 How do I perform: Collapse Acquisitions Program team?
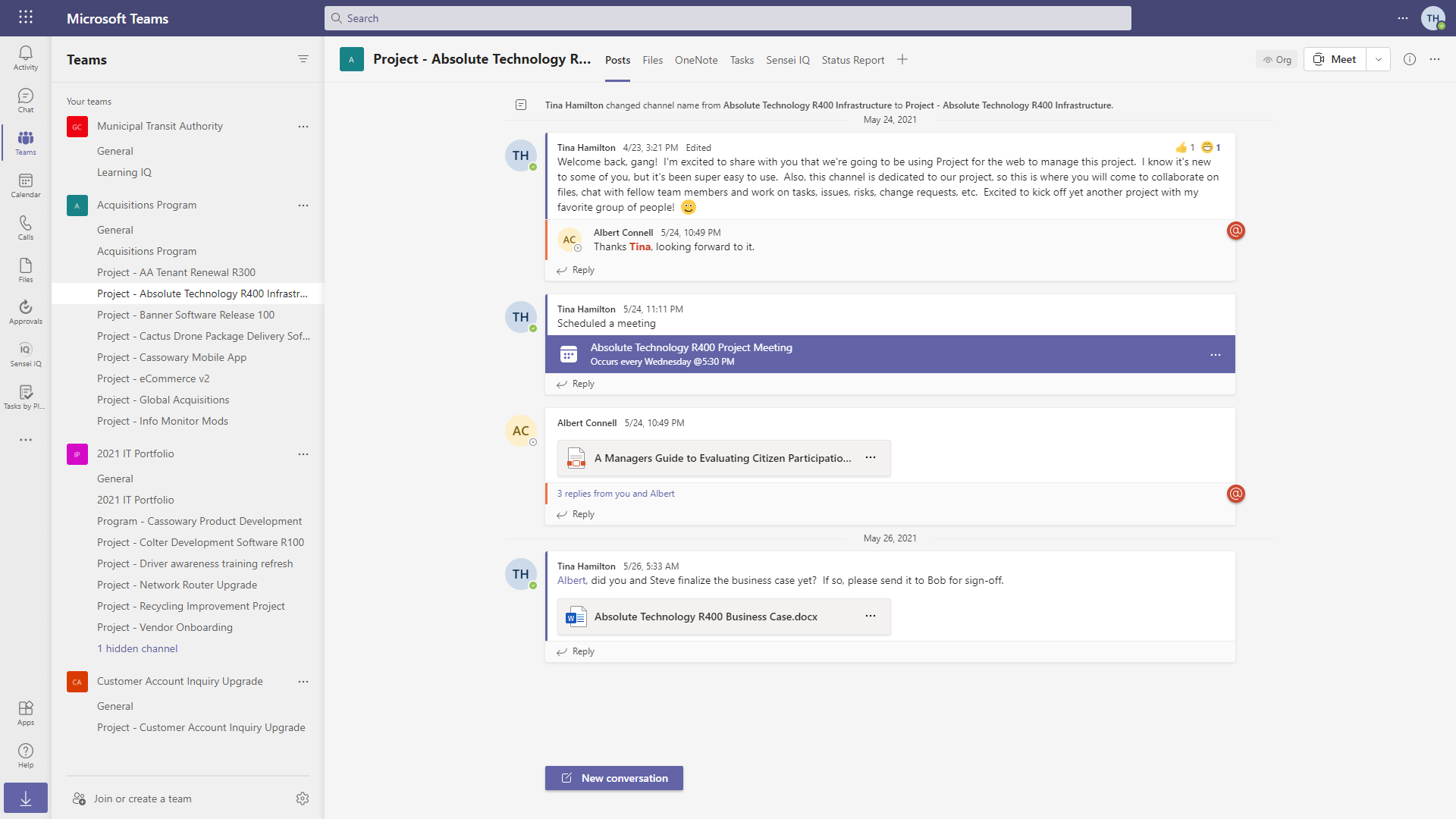[146, 206]
